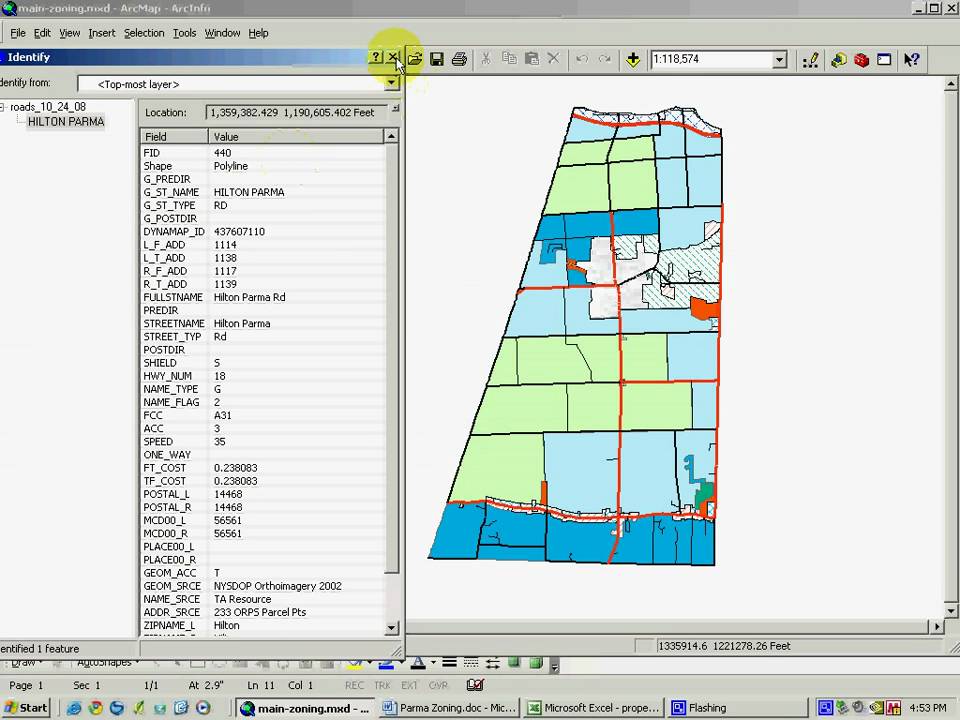Open Google Chrome from quick launch
Image resolution: width=960 pixels, height=720 pixels.
pos(96,708)
